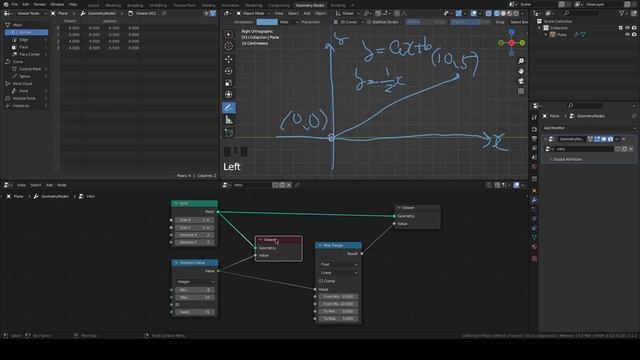Click the Outliner filter funnel icon
The height and width of the screenshot is (360, 640).
click(622, 13)
